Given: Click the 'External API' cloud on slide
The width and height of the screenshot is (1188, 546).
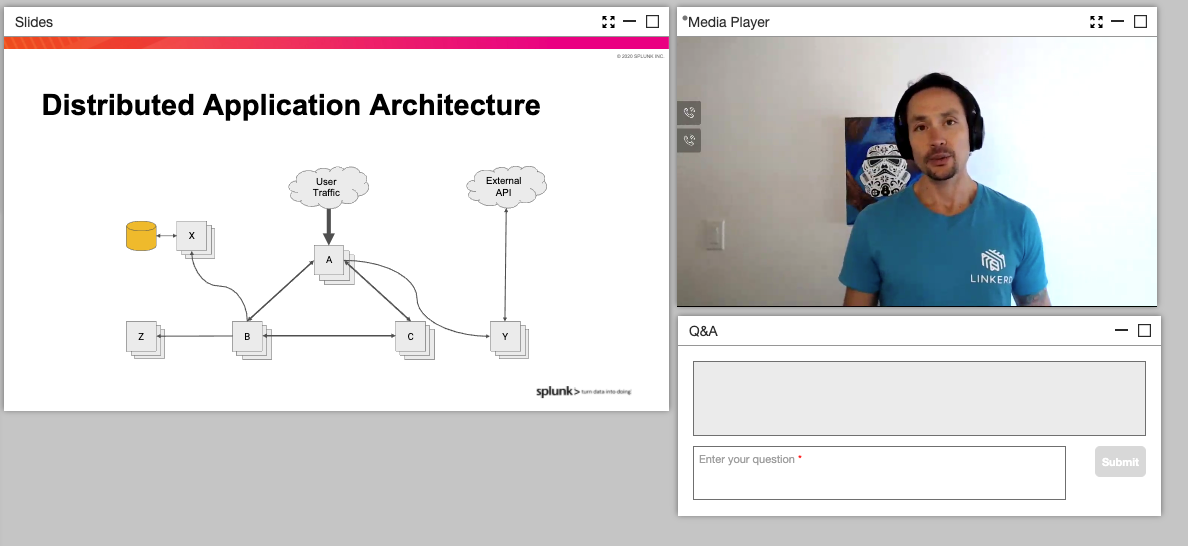Looking at the screenshot, I should (505, 186).
